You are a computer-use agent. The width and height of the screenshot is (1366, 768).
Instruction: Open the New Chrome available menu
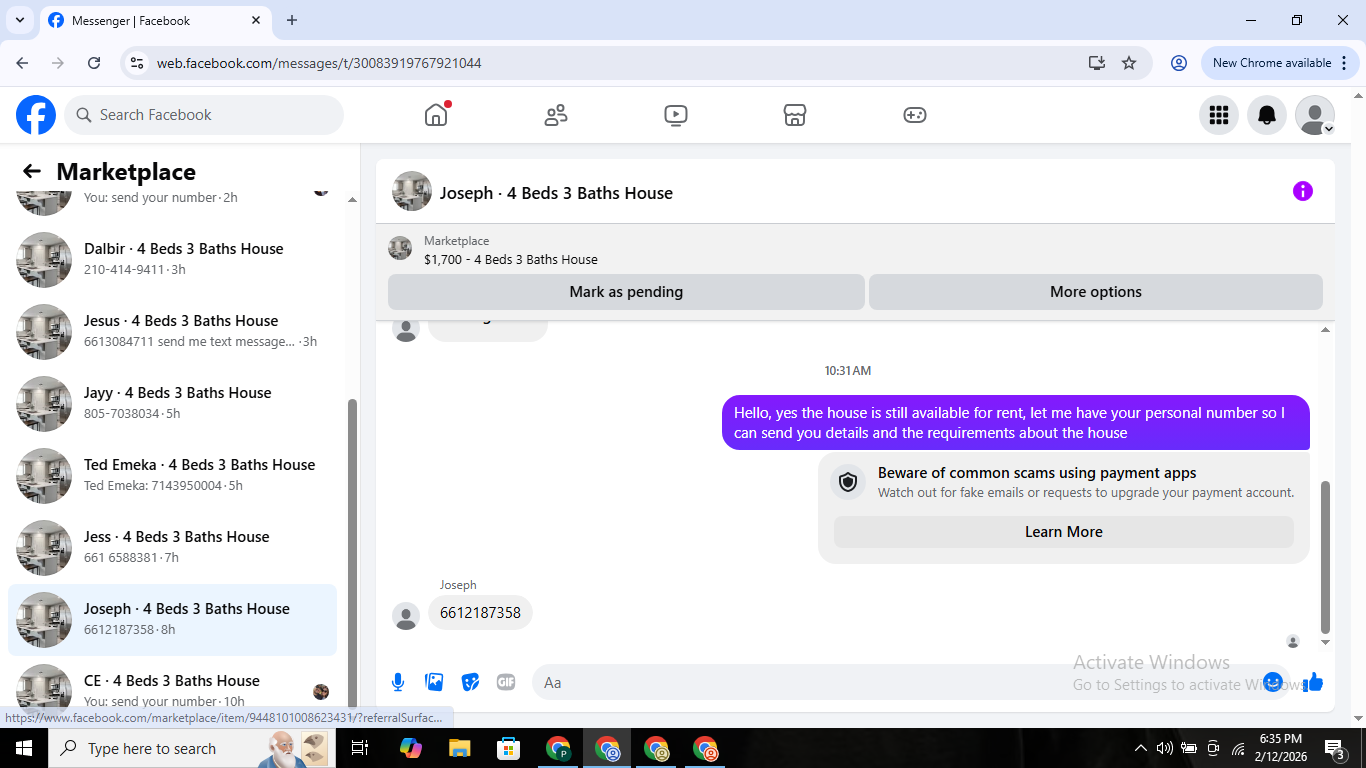(x=1281, y=63)
